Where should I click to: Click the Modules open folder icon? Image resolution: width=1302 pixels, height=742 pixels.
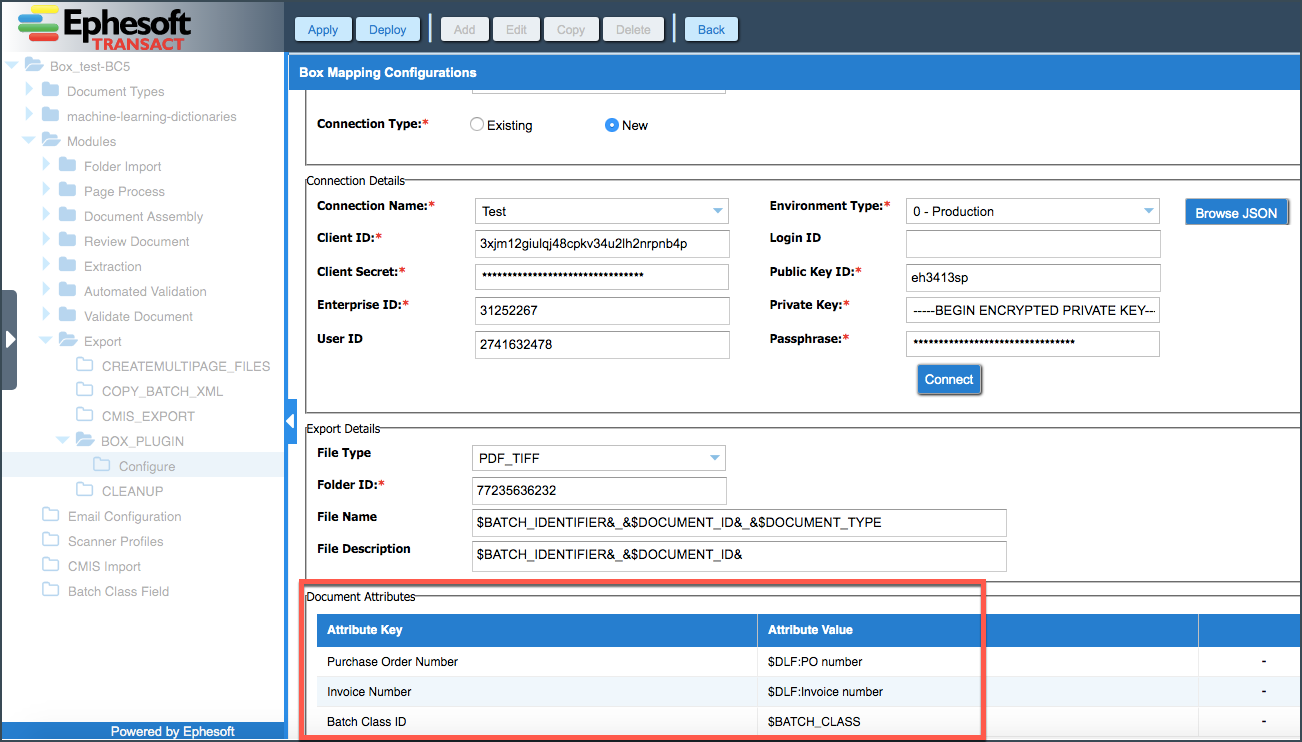click(x=51, y=141)
